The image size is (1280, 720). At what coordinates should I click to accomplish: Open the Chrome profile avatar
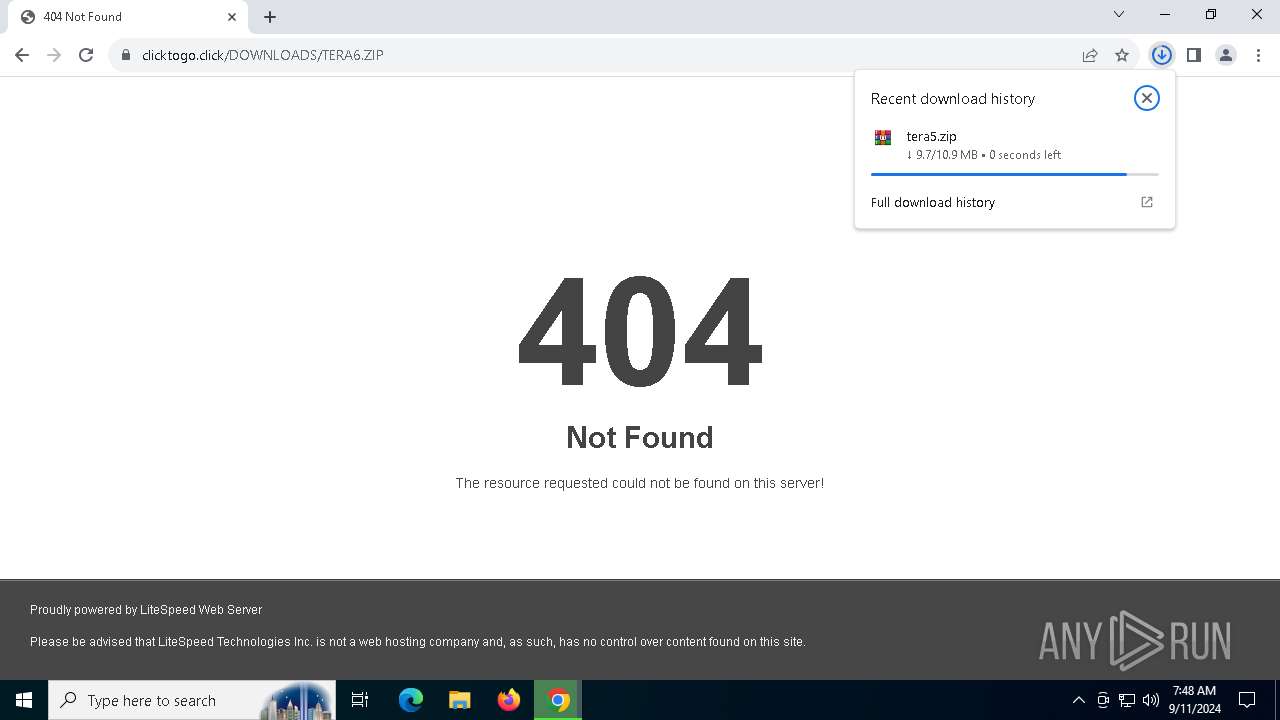tap(1226, 55)
